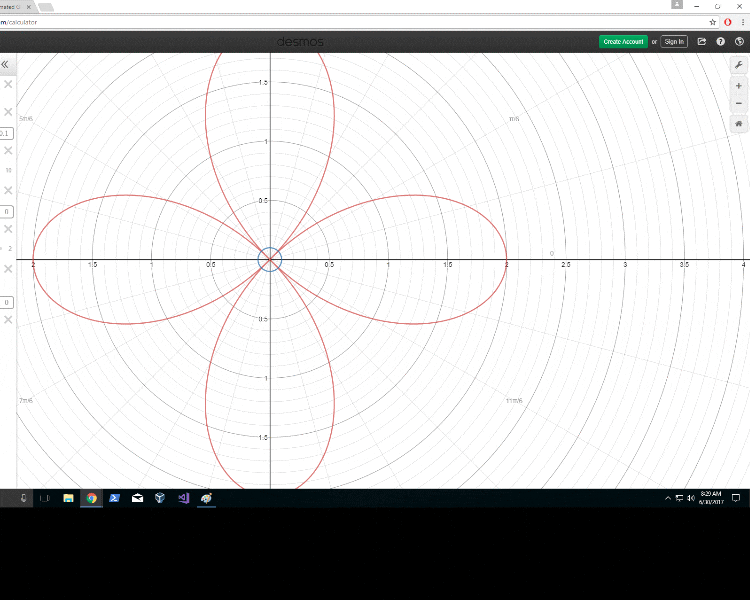Screen dimensions: 750x600
Task: Open the Desmos help question mark
Action: pos(720,42)
